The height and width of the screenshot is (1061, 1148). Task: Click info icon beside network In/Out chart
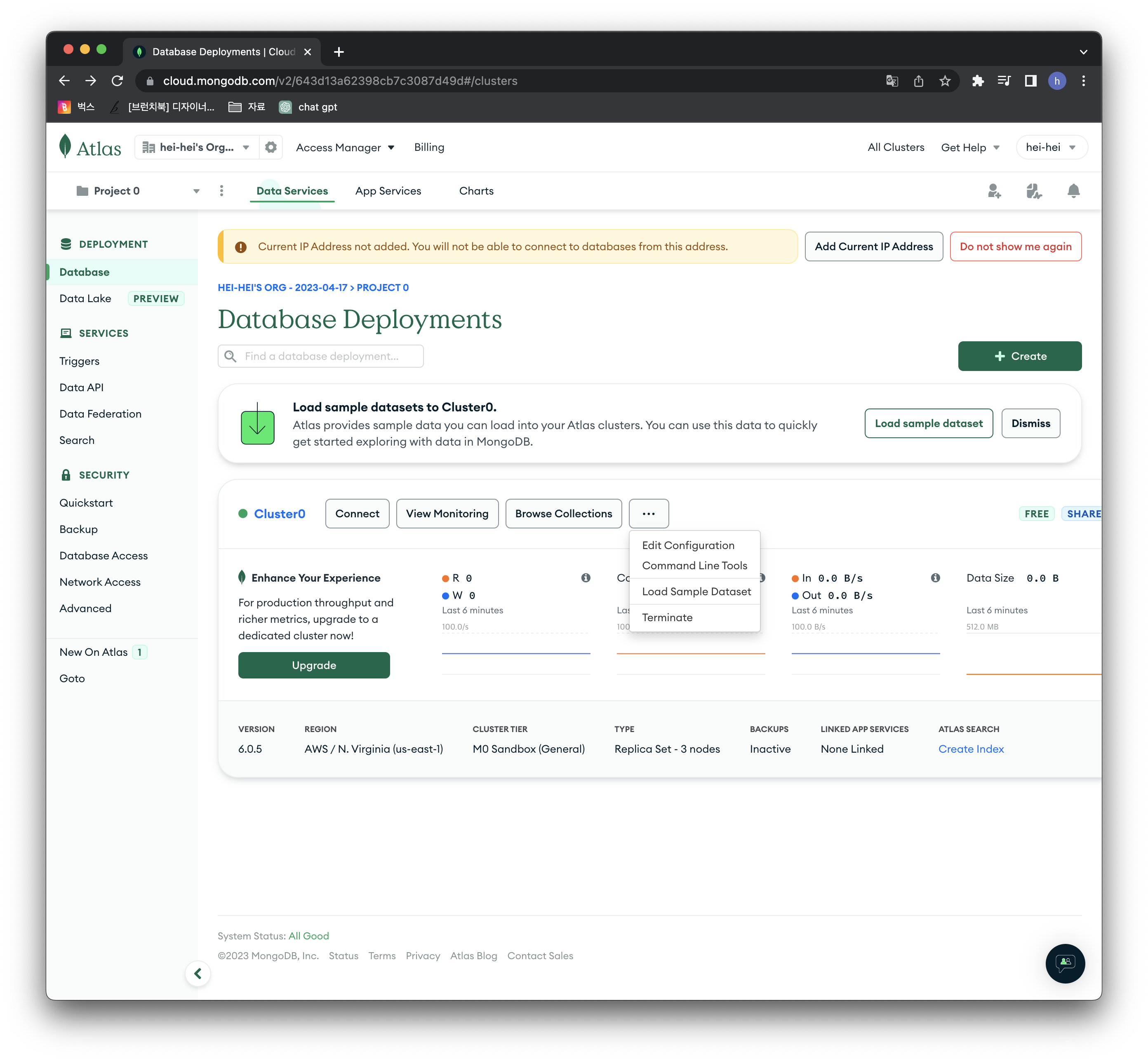935,577
